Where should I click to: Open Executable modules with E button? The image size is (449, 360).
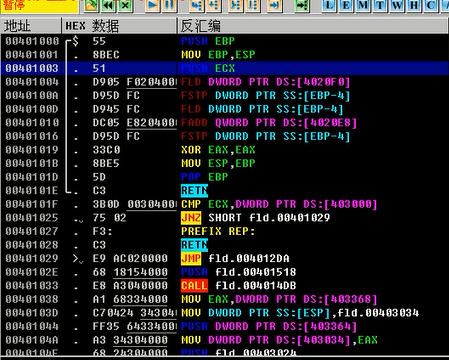pyautogui.click(x=346, y=6)
